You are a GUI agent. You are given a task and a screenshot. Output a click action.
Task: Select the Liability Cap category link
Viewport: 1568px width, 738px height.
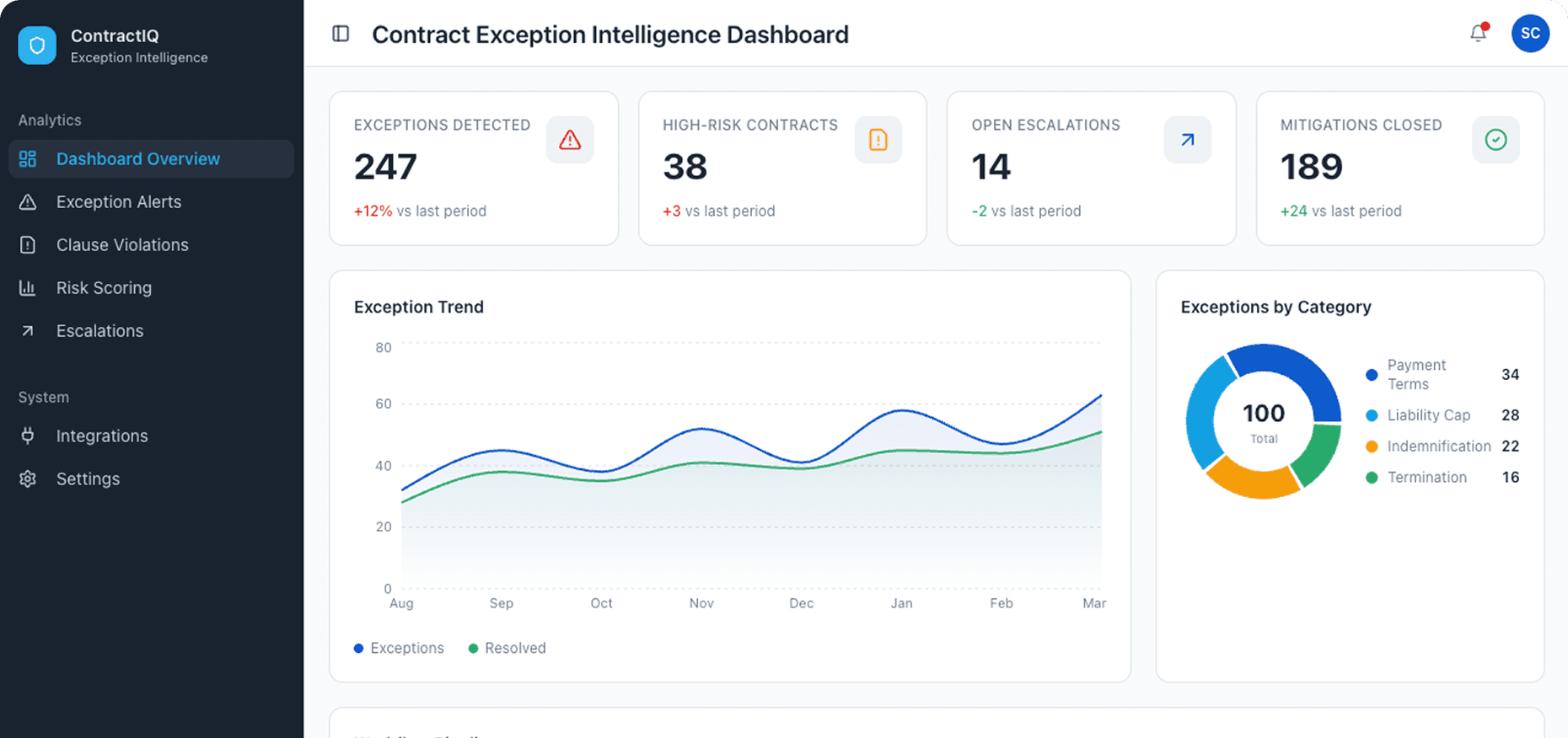click(1428, 414)
